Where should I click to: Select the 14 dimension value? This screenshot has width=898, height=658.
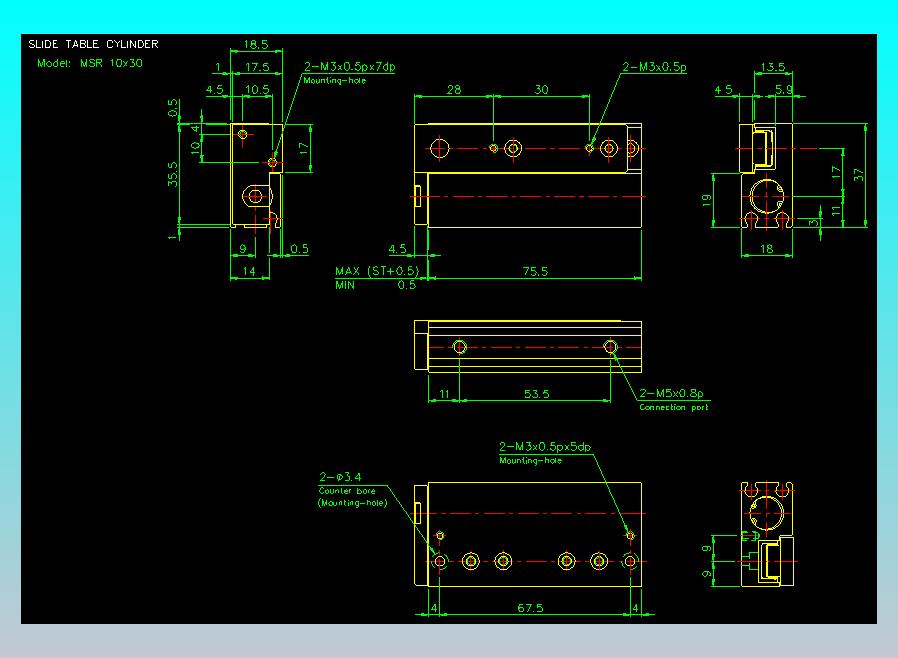pyautogui.click(x=249, y=271)
